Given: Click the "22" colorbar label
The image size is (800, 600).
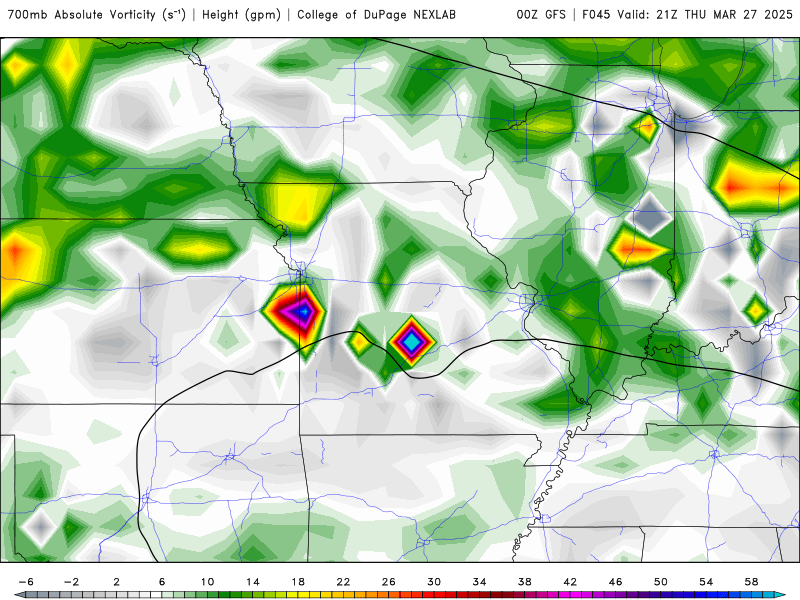Looking at the screenshot, I should tap(343, 582).
